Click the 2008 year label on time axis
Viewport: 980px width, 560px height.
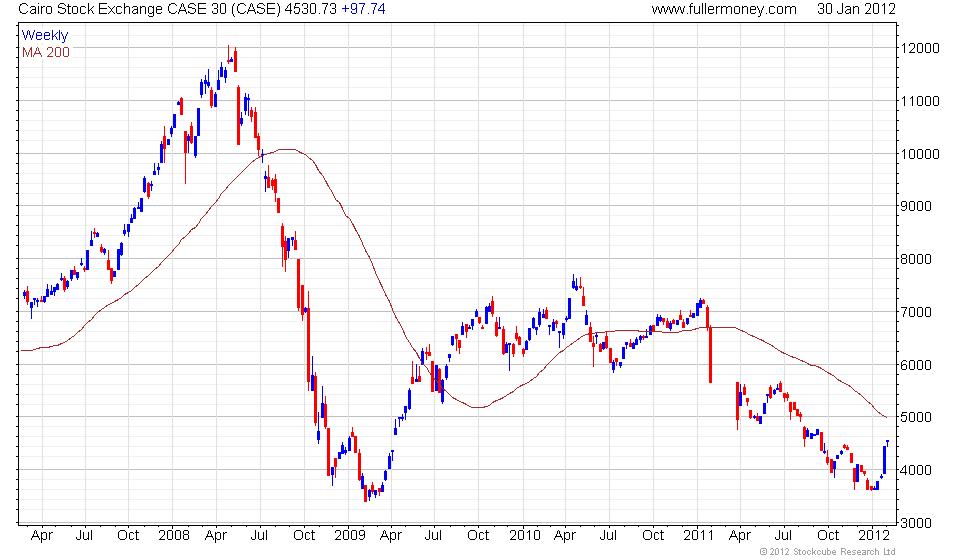coord(174,535)
